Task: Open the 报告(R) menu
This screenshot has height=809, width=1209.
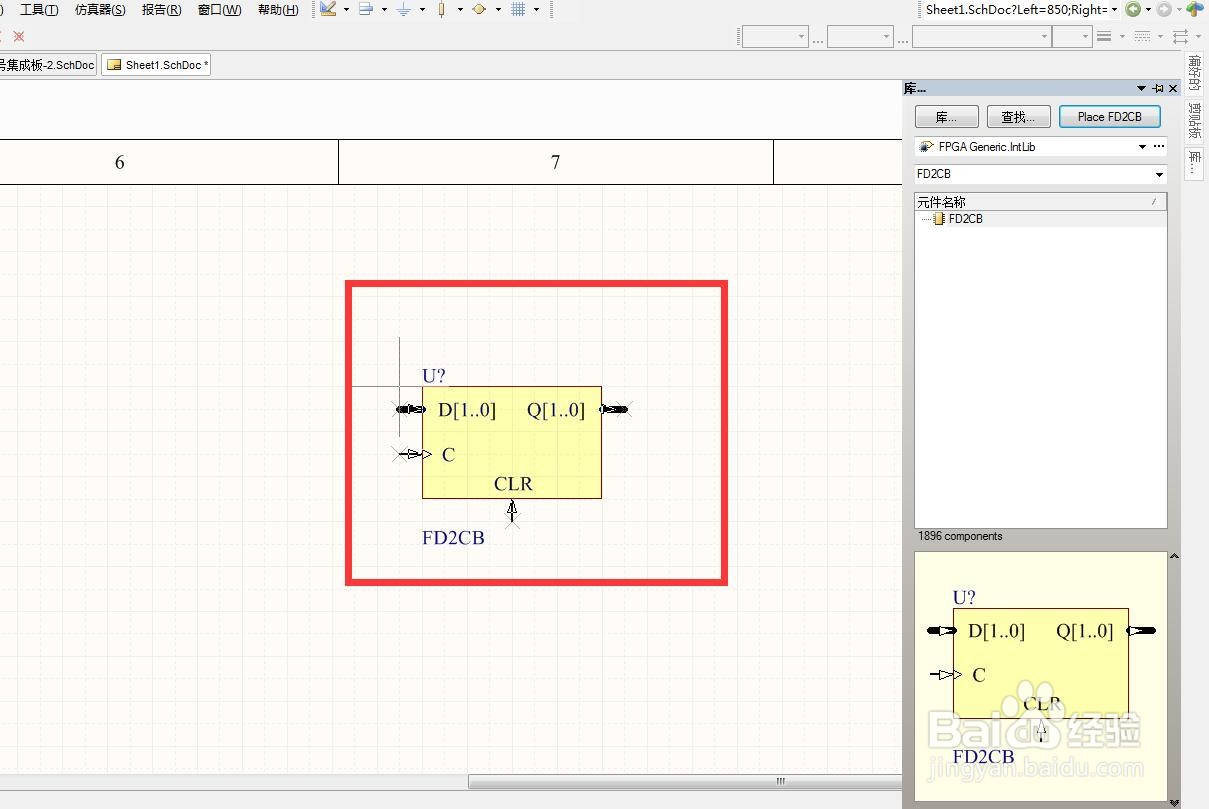Action: (x=162, y=10)
